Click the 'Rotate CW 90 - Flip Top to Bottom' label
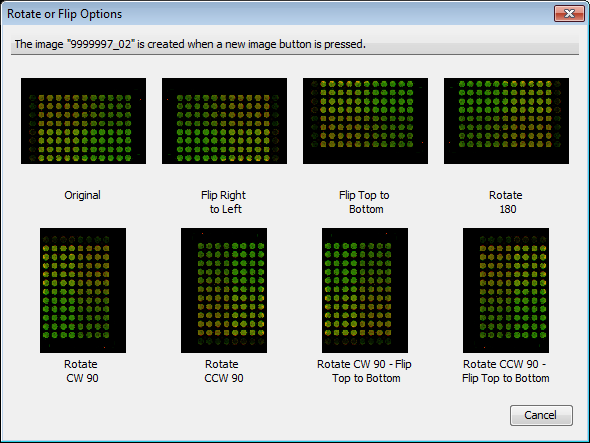 coord(365,371)
